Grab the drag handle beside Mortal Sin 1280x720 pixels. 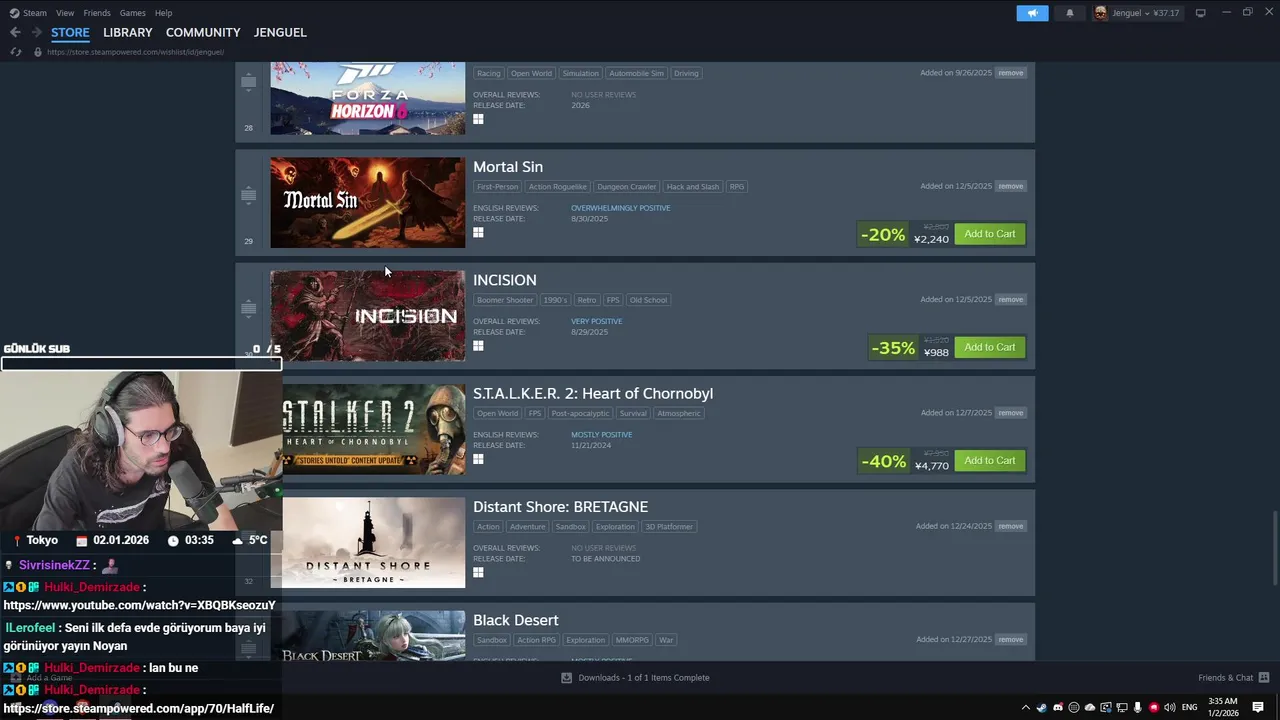pos(249,196)
